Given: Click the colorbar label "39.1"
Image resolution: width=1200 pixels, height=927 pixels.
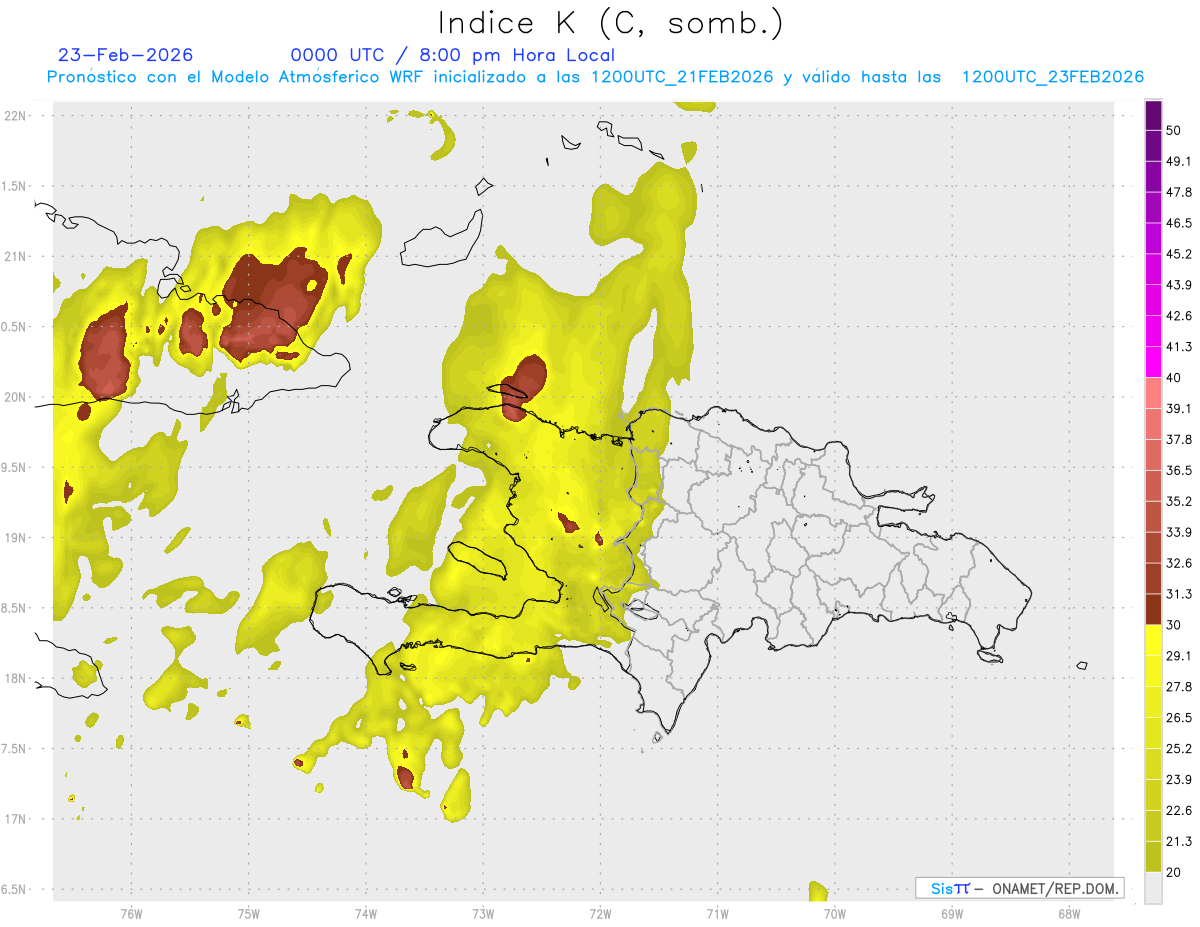Looking at the screenshot, I should click(x=1179, y=408).
